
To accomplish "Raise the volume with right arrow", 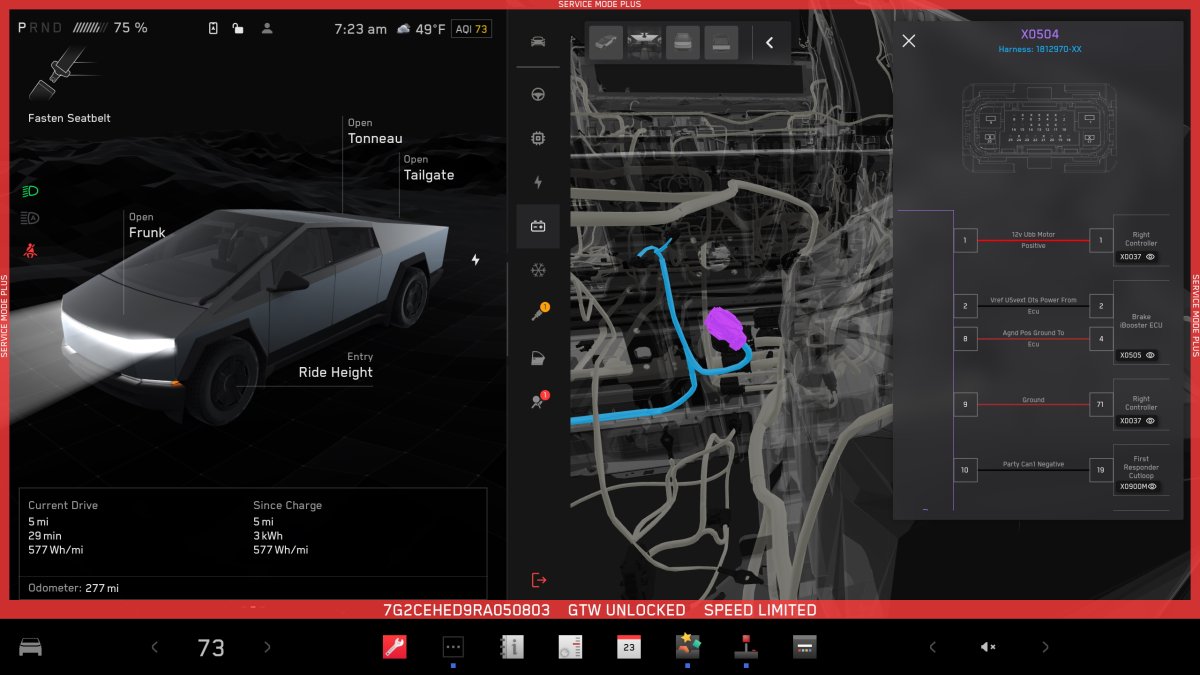I will coord(1045,647).
